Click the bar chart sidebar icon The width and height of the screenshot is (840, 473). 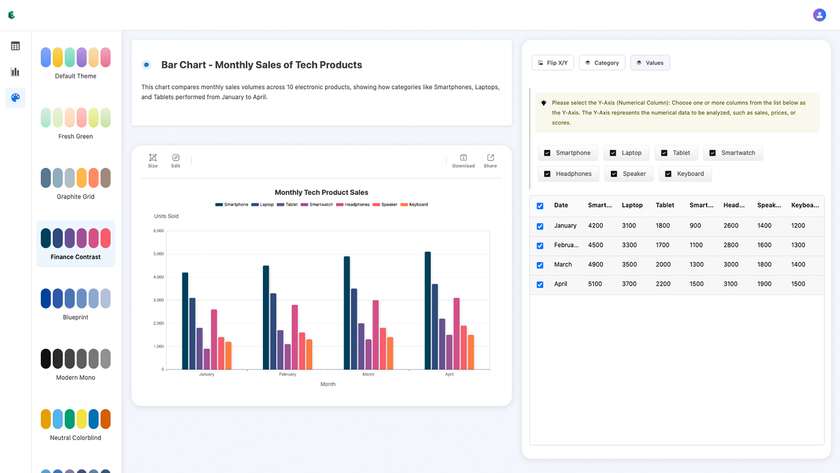coord(15,72)
